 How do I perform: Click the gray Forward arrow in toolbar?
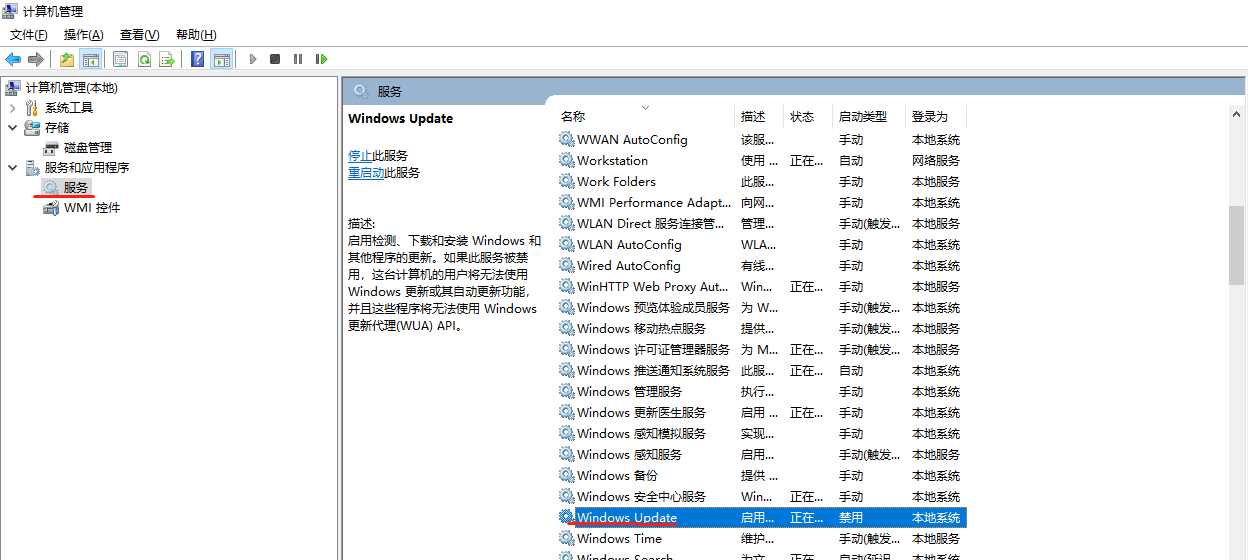(x=36, y=59)
